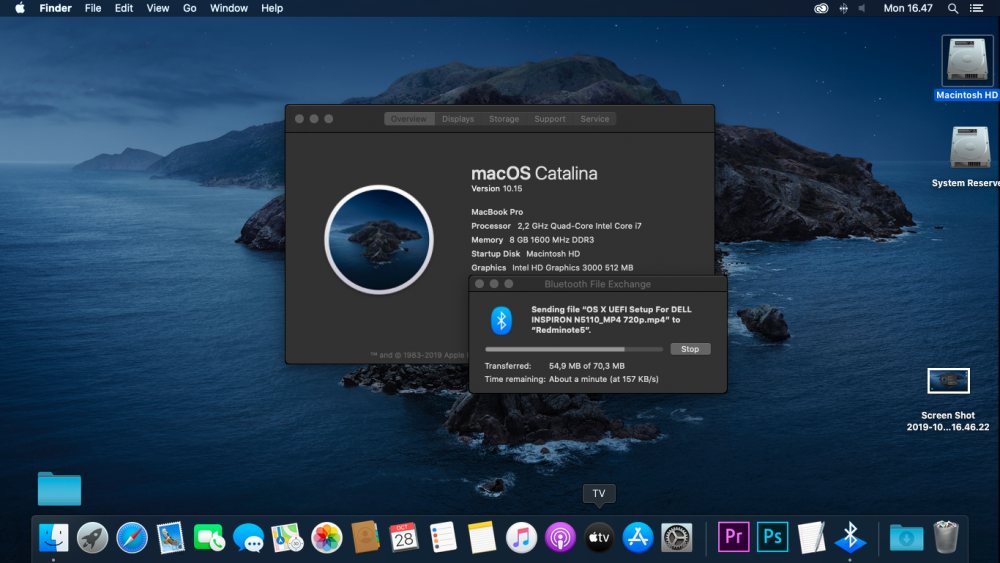Open the Apple menu
Viewport: 1000px width, 563px height.
point(20,8)
